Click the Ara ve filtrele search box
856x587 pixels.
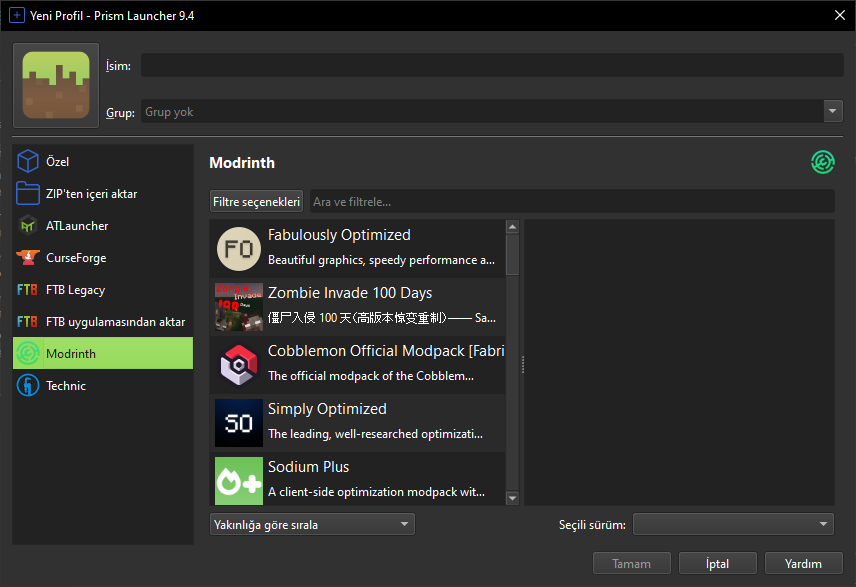[572, 201]
